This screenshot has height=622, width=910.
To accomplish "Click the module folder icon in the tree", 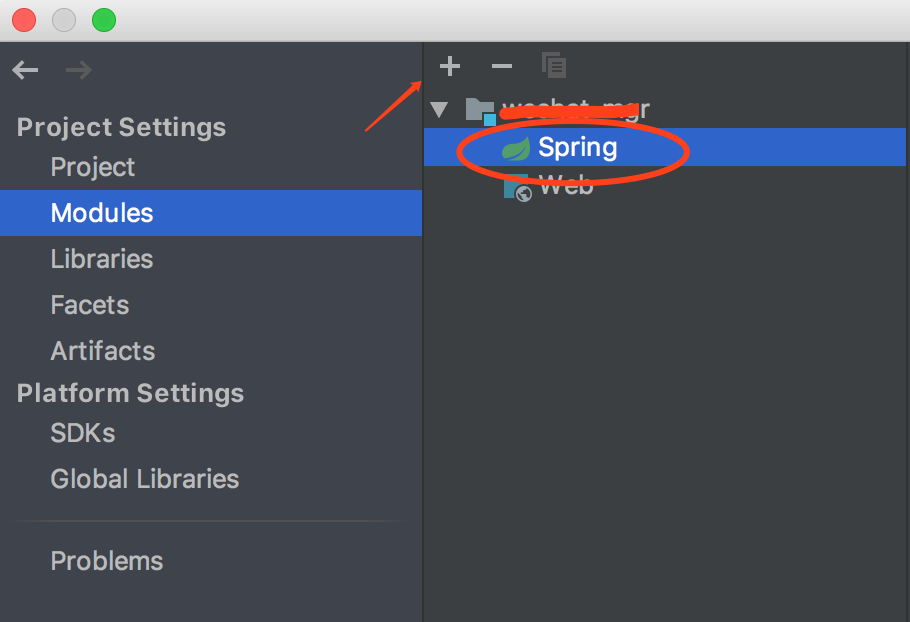I will (479, 109).
